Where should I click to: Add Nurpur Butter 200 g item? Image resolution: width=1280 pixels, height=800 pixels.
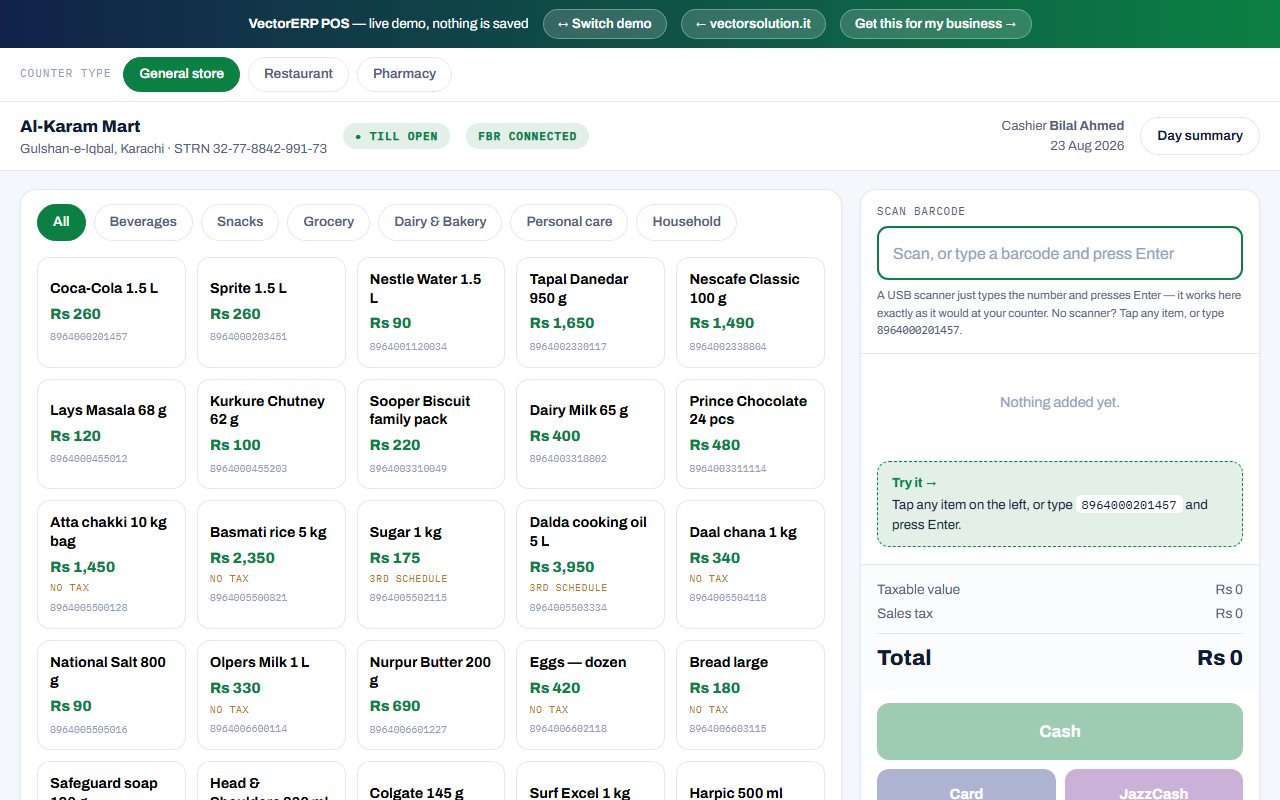431,695
